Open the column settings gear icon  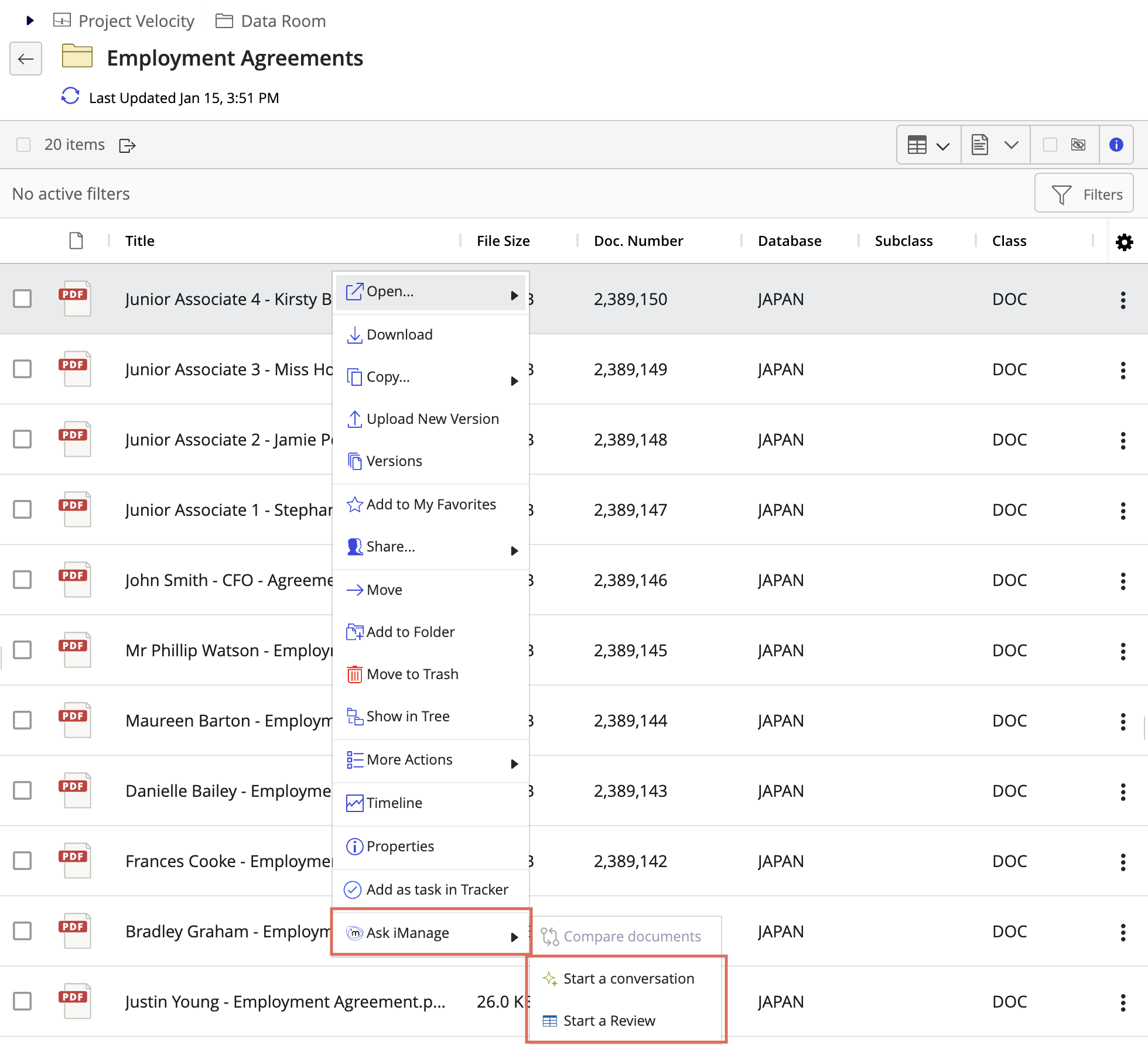(1124, 242)
